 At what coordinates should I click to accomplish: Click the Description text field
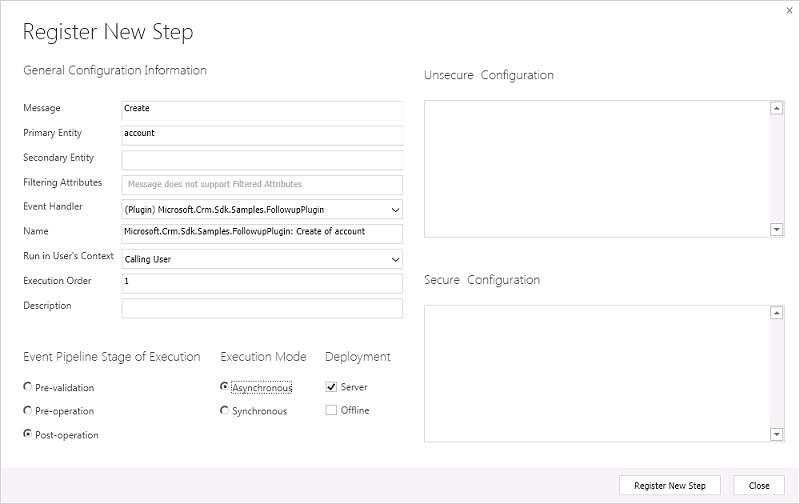click(x=261, y=308)
